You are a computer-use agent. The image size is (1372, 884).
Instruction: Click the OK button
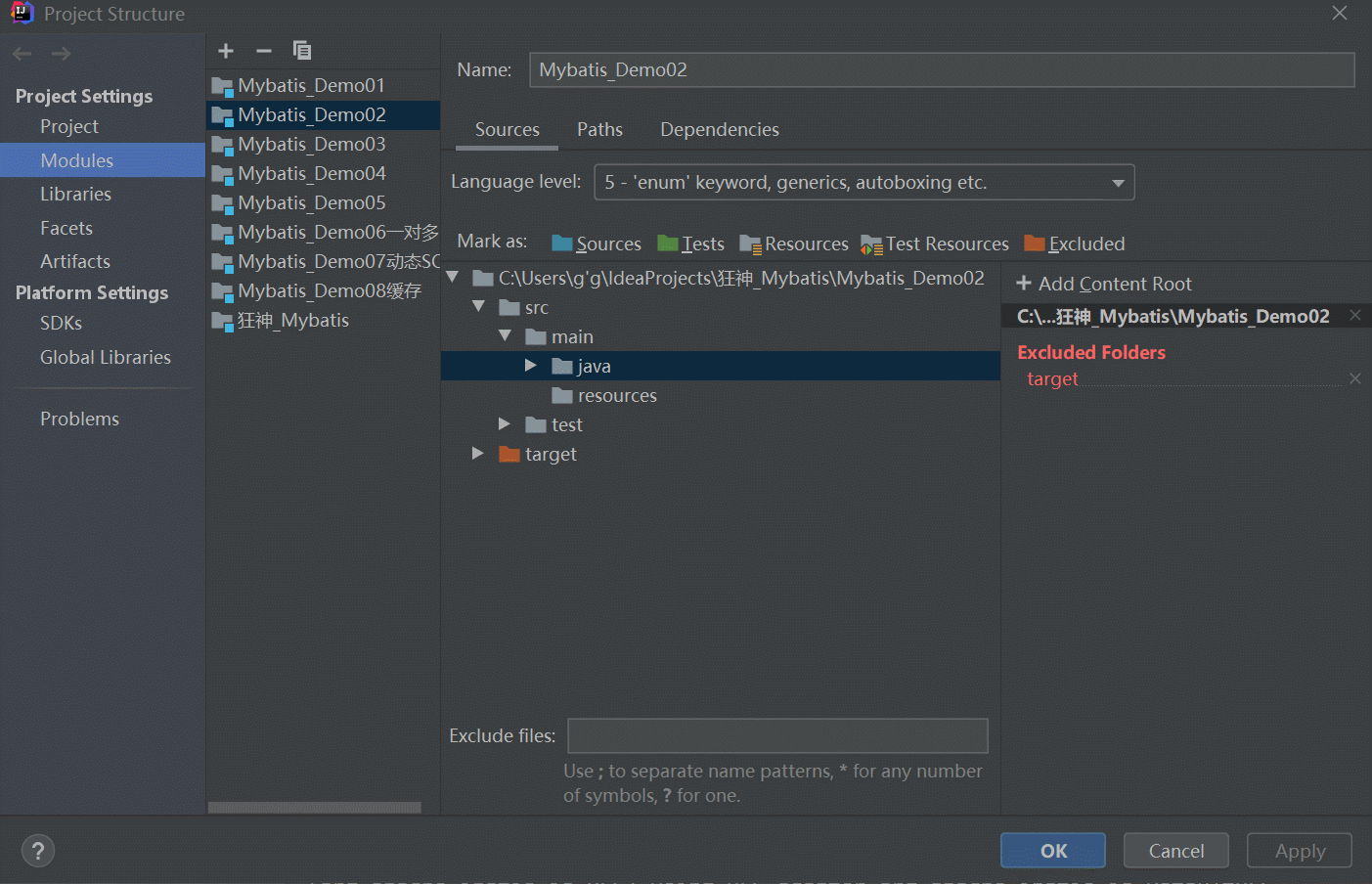click(x=1053, y=851)
